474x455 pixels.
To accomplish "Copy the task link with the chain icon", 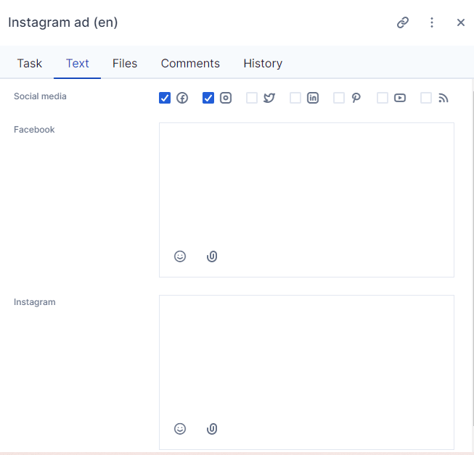I will 403,23.
